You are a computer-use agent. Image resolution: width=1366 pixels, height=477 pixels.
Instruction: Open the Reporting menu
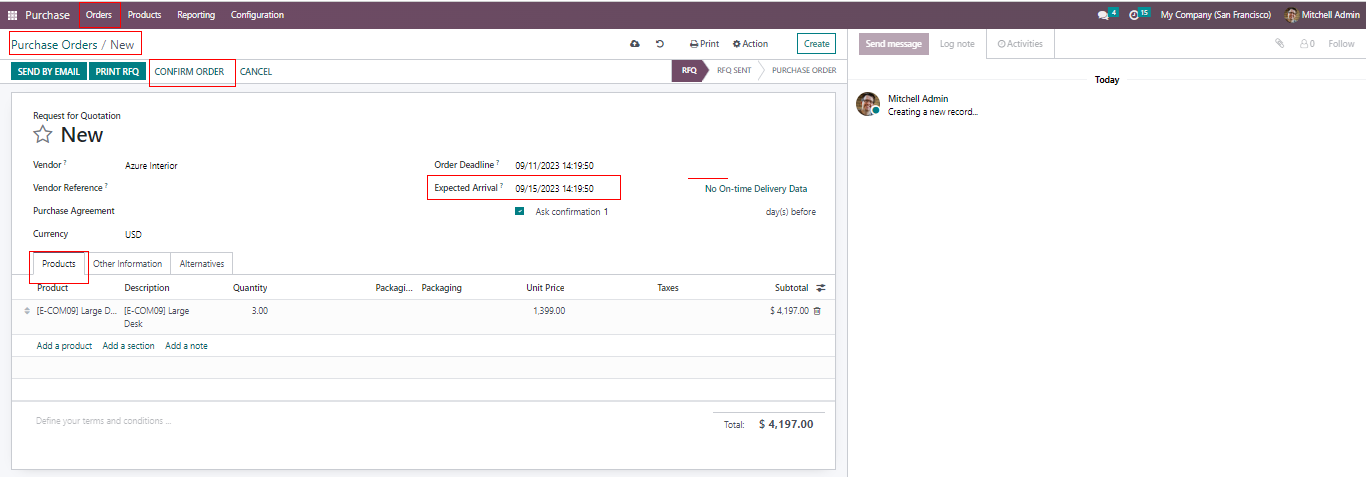point(196,15)
